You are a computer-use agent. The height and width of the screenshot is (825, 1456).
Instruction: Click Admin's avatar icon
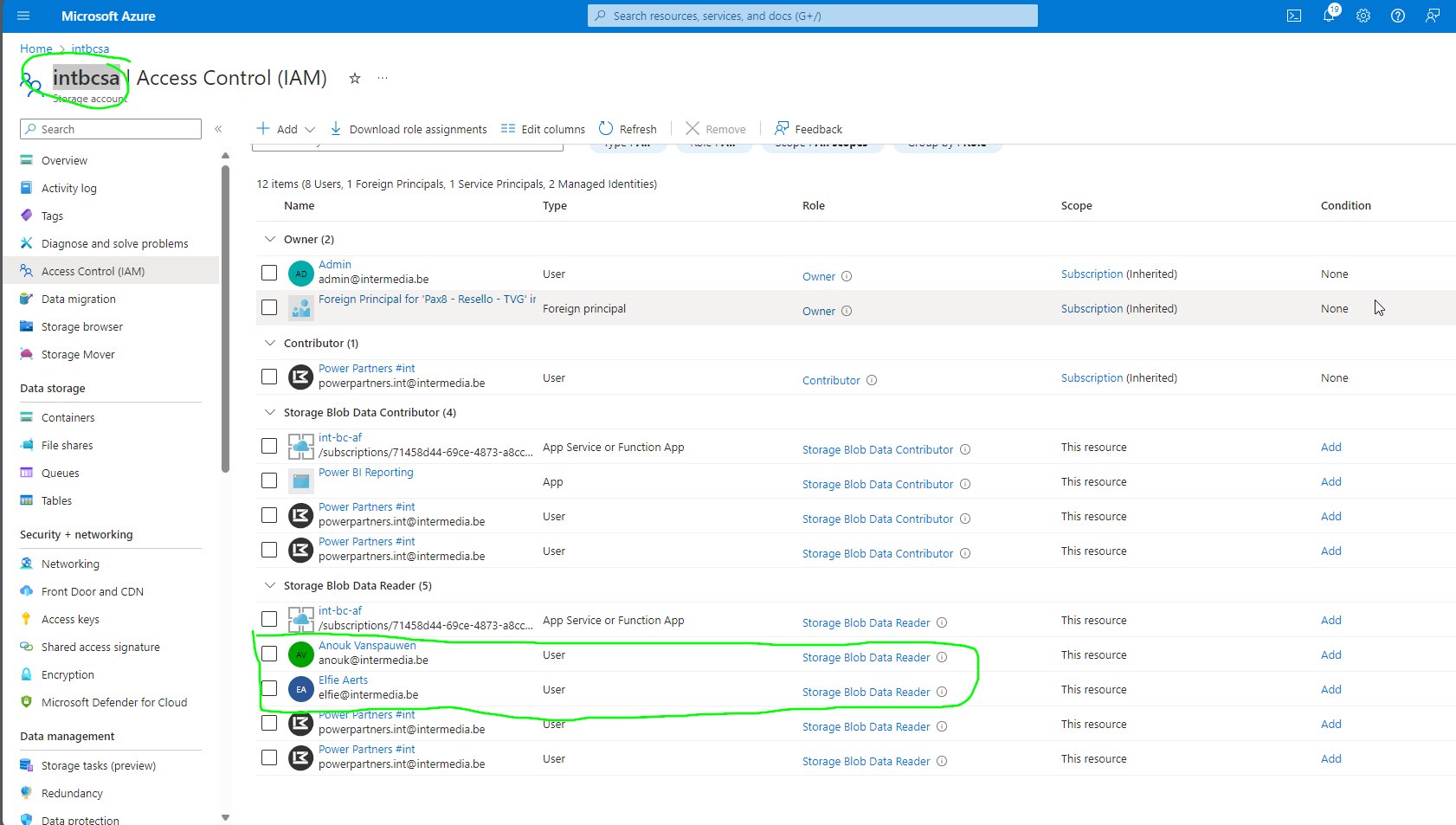pyautogui.click(x=300, y=274)
